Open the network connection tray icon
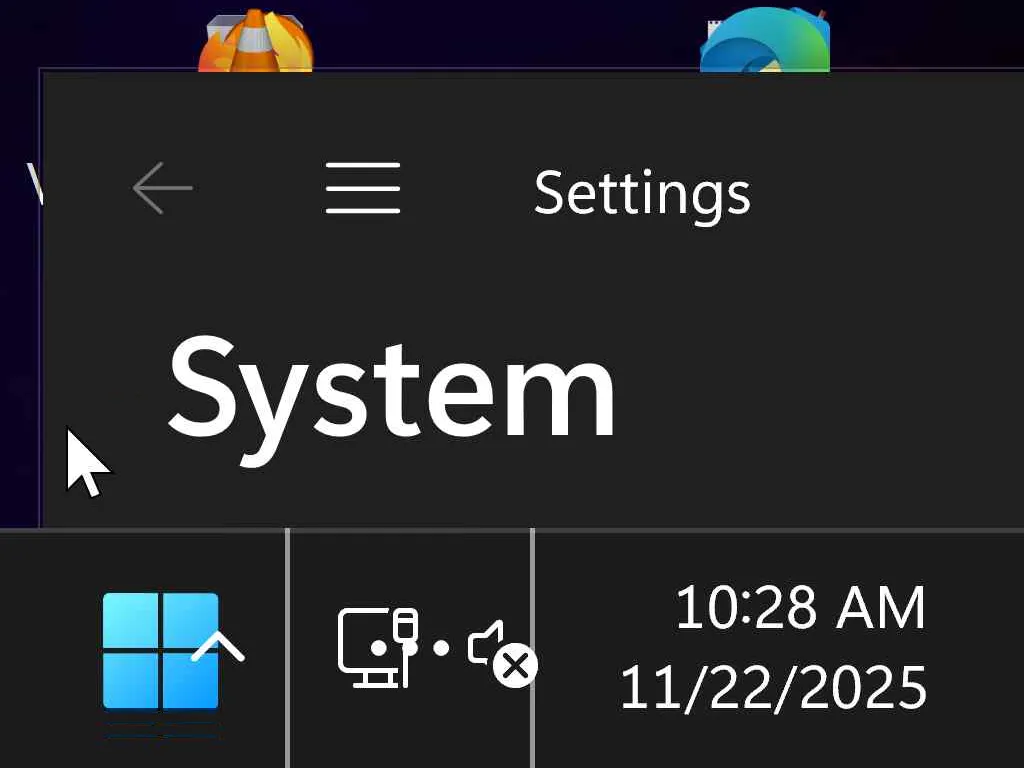Viewport: 1024px width, 768px height. 377,647
